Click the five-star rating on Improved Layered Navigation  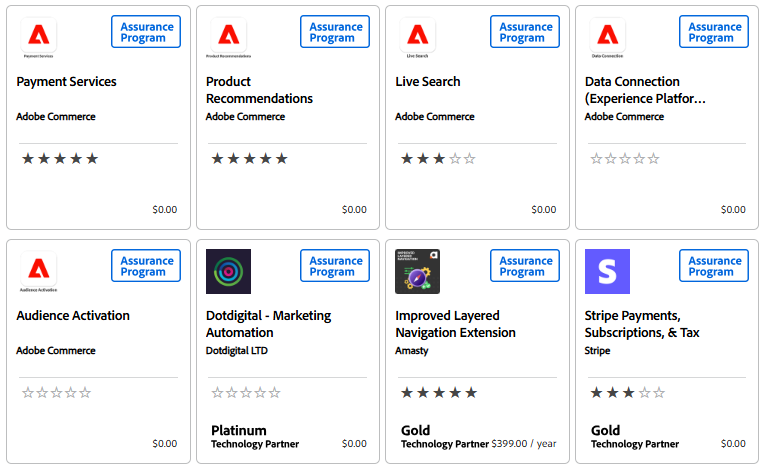tap(439, 393)
